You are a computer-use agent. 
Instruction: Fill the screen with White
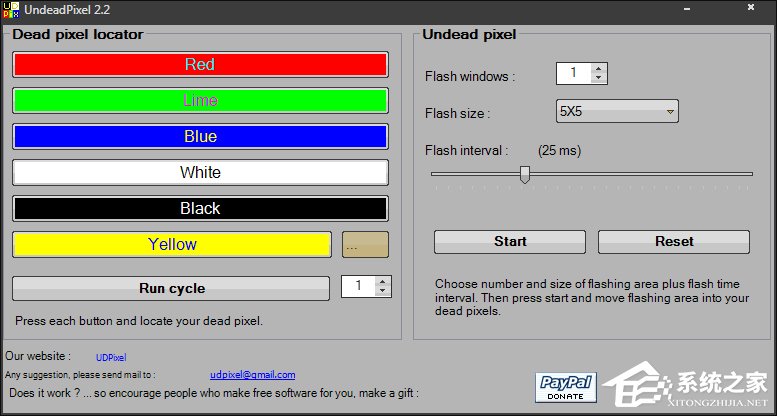pos(200,173)
